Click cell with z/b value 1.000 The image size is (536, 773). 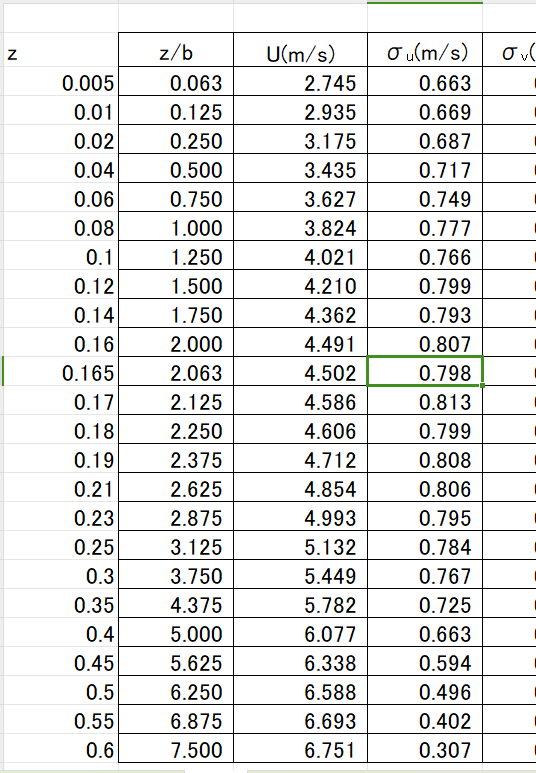coord(176,226)
